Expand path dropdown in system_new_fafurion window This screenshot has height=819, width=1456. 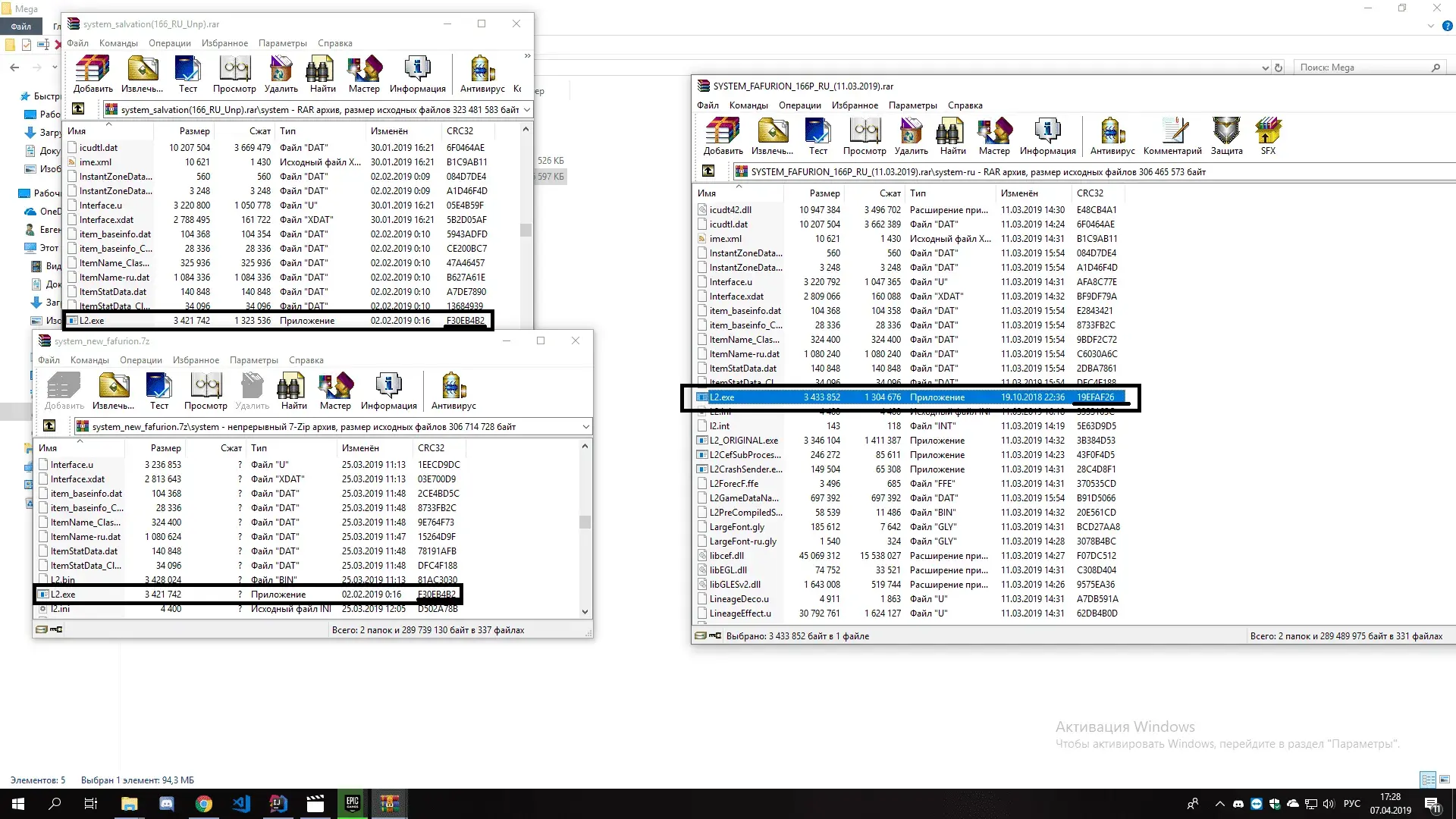585,427
